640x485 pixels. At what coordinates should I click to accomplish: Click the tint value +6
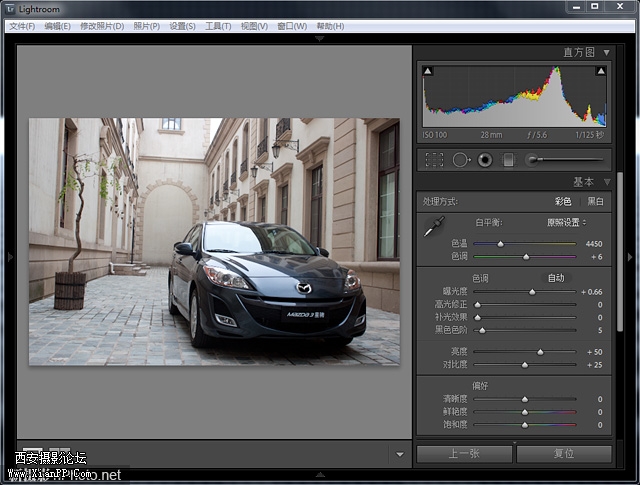tap(597, 257)
